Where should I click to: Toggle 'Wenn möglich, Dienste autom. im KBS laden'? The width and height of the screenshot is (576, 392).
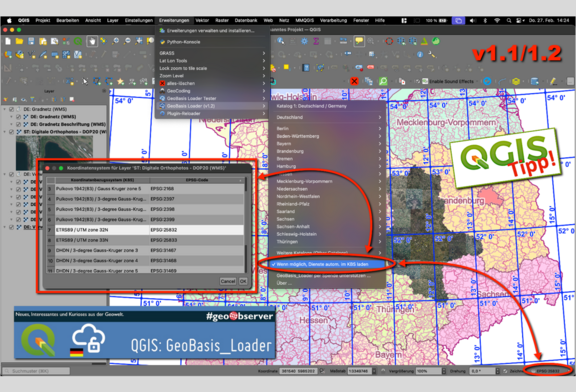(x=322, y=264)
